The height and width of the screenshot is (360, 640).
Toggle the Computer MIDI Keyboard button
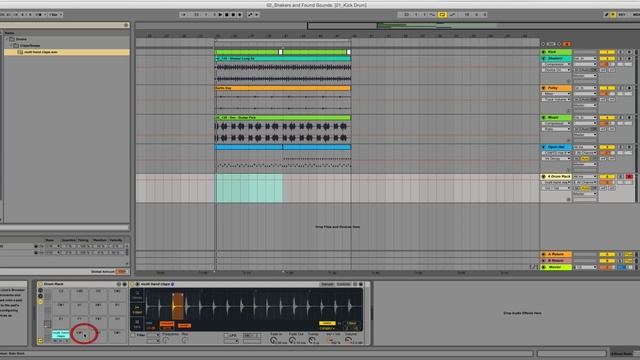613,15
